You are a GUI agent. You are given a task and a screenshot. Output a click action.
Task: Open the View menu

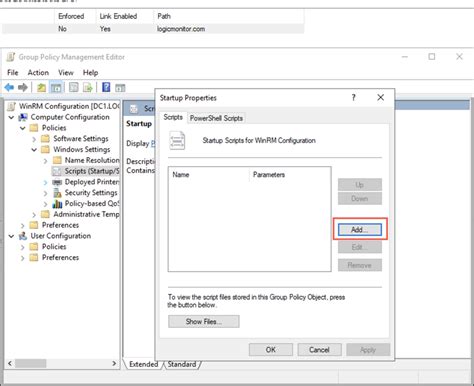pos(66,72)
